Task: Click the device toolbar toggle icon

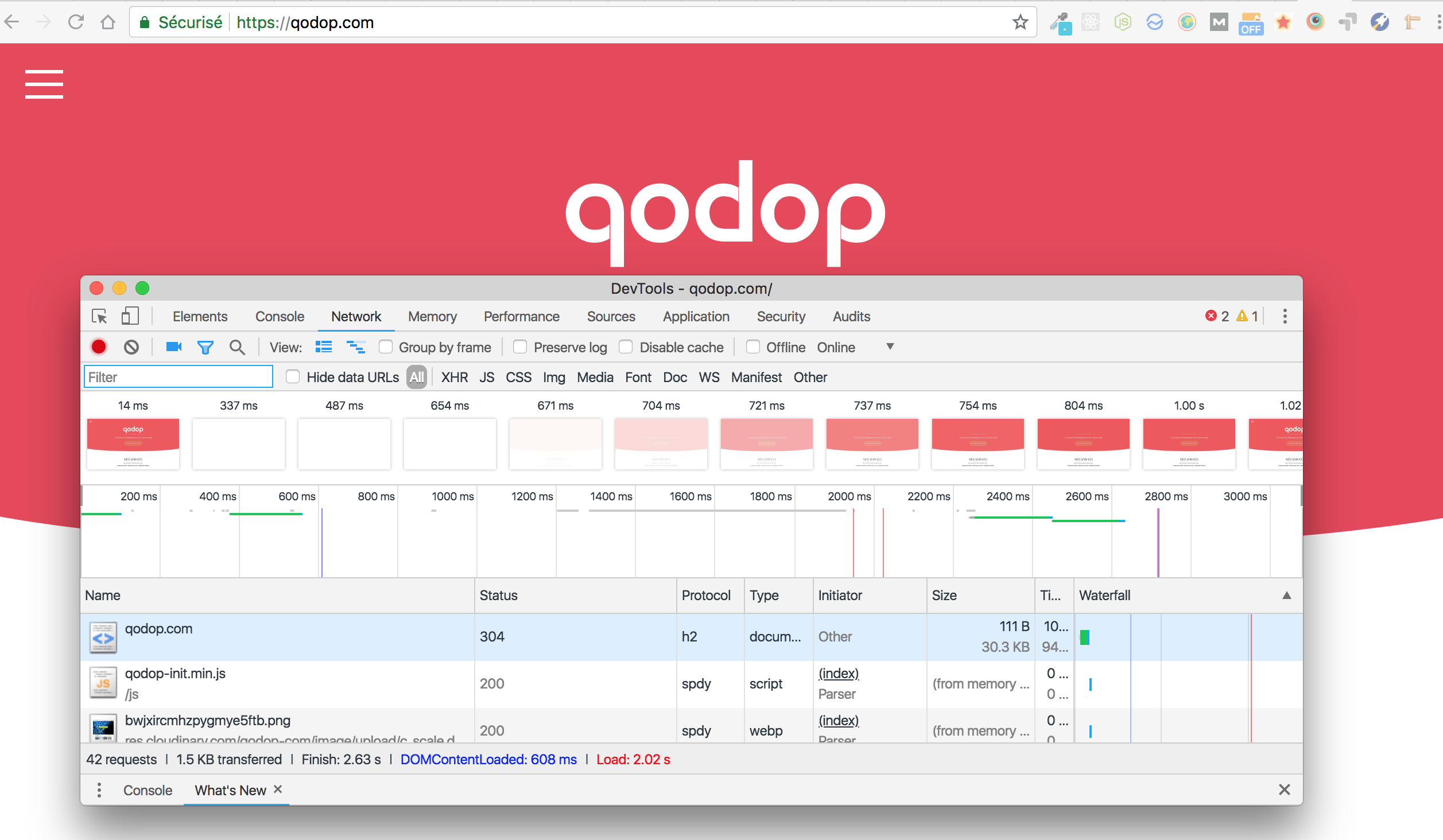Action: pyautogui.click(x=131, y=316)
